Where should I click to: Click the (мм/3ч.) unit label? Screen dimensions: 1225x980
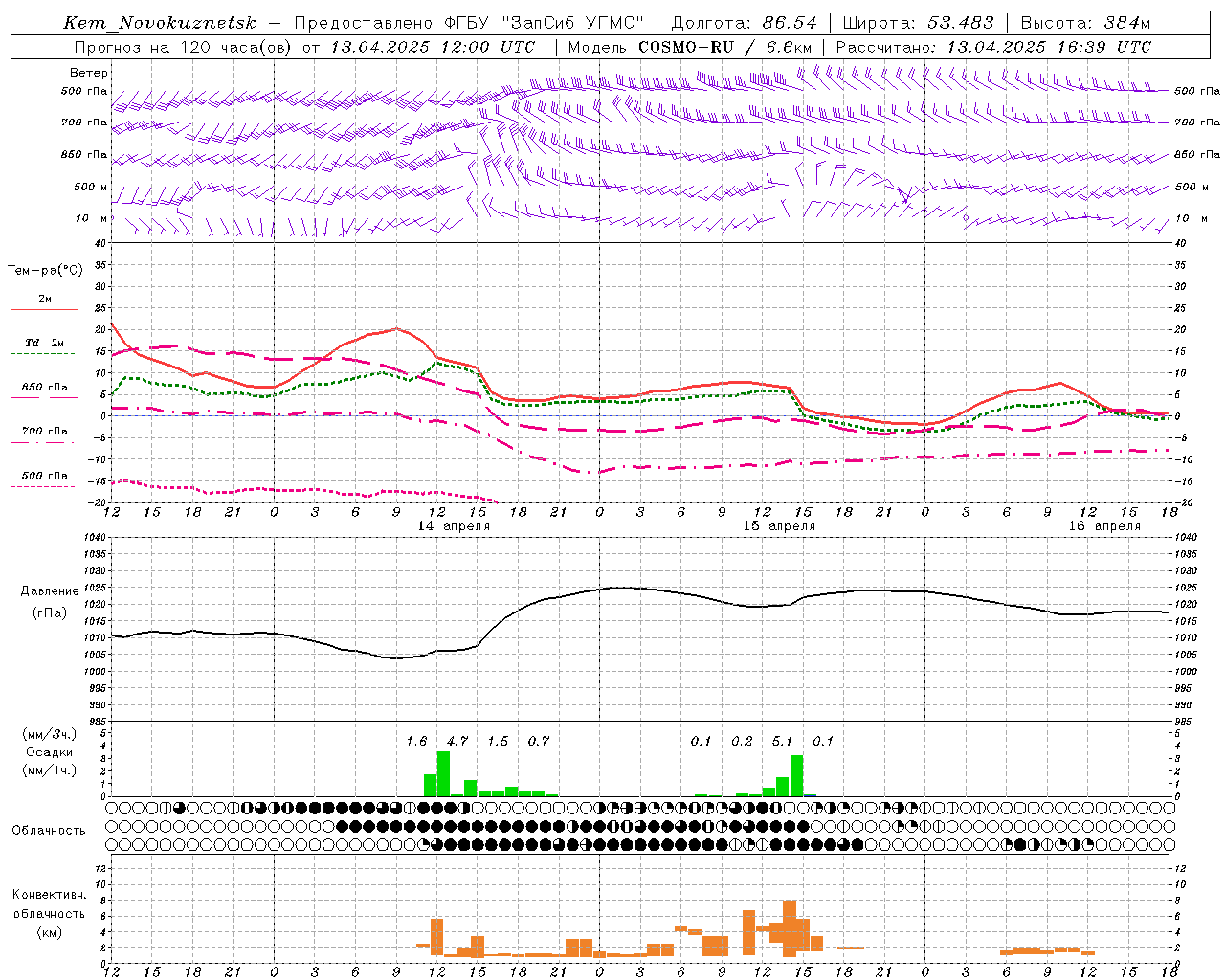click(x=50, y=734)
